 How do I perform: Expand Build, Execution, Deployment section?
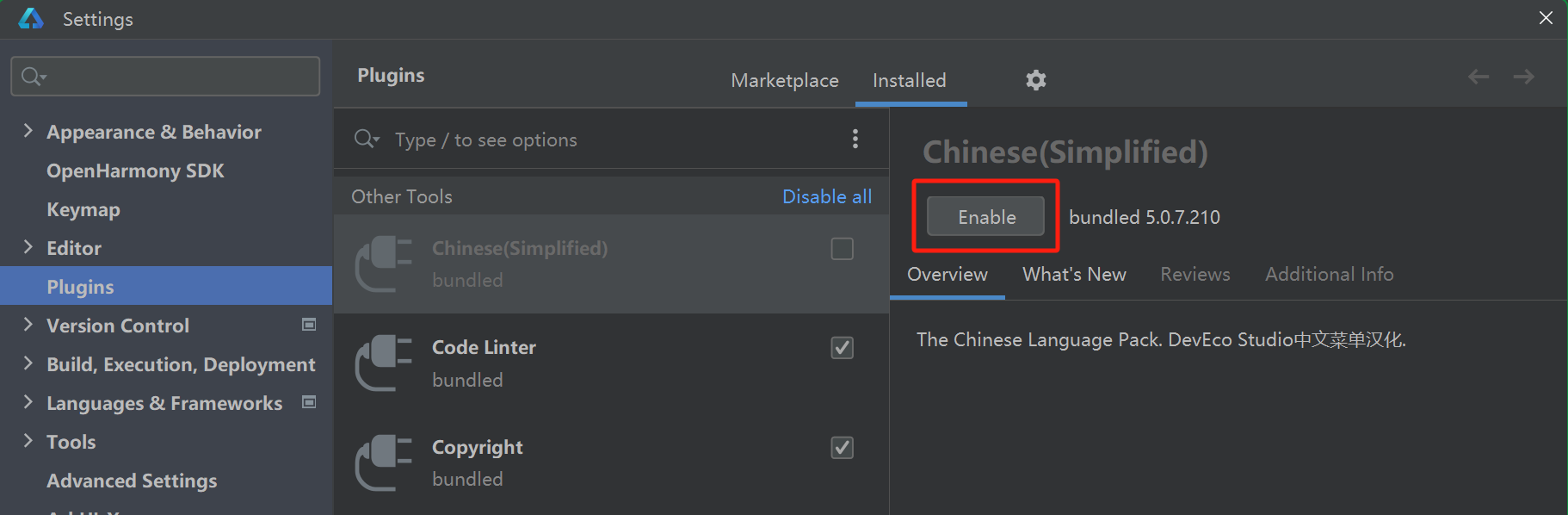click(28, 363)
